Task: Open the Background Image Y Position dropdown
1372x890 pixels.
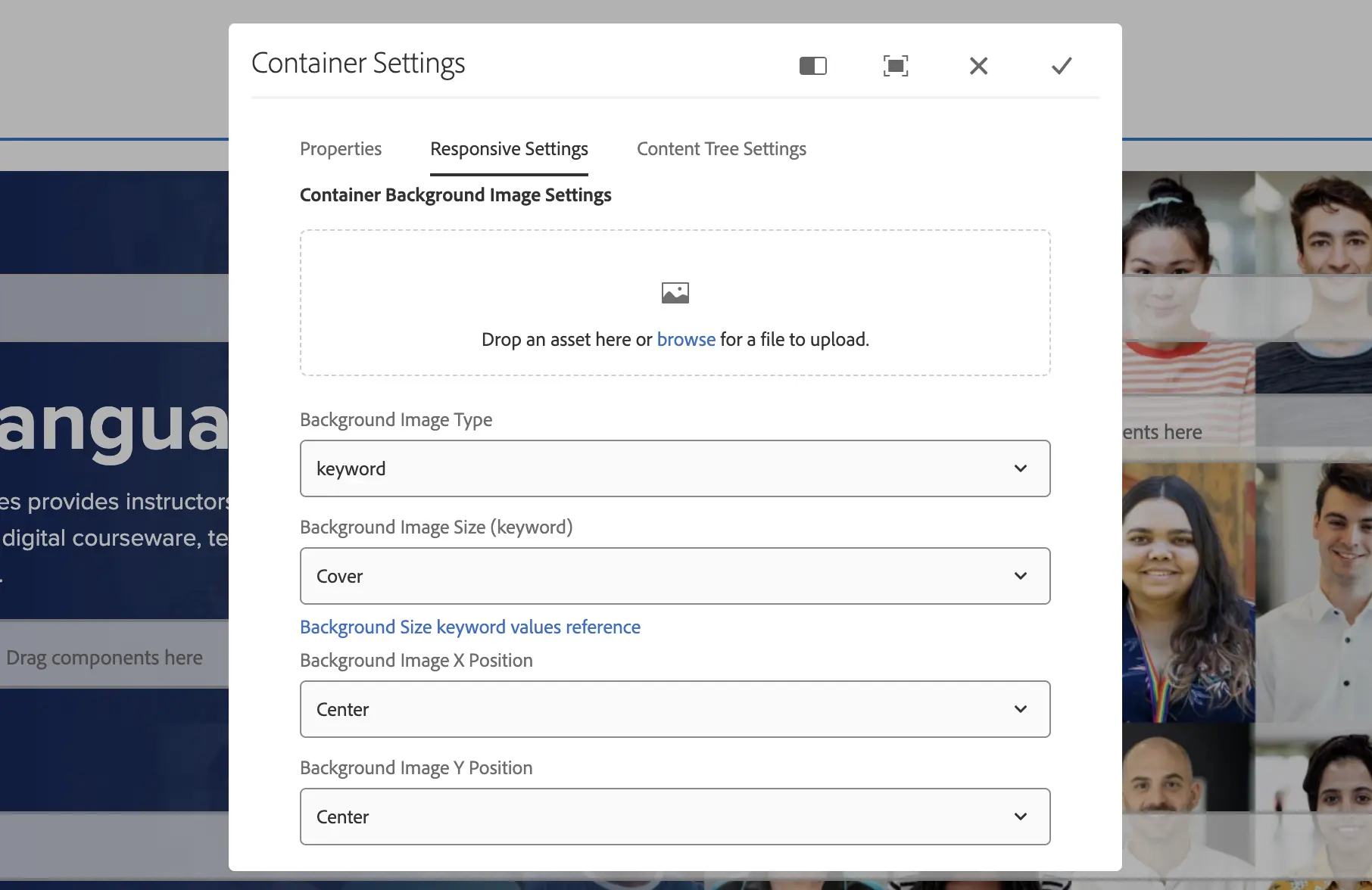Action: (x=675, y=817)
